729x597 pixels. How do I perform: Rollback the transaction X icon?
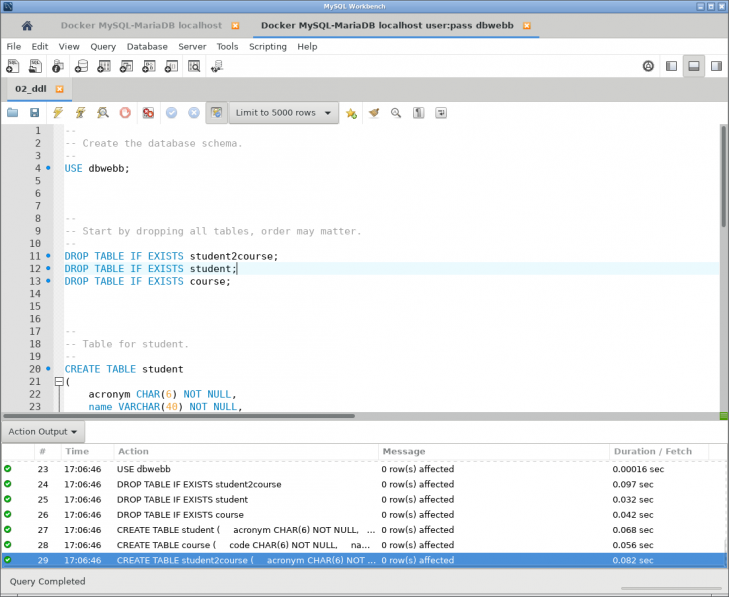click(194, 113)
